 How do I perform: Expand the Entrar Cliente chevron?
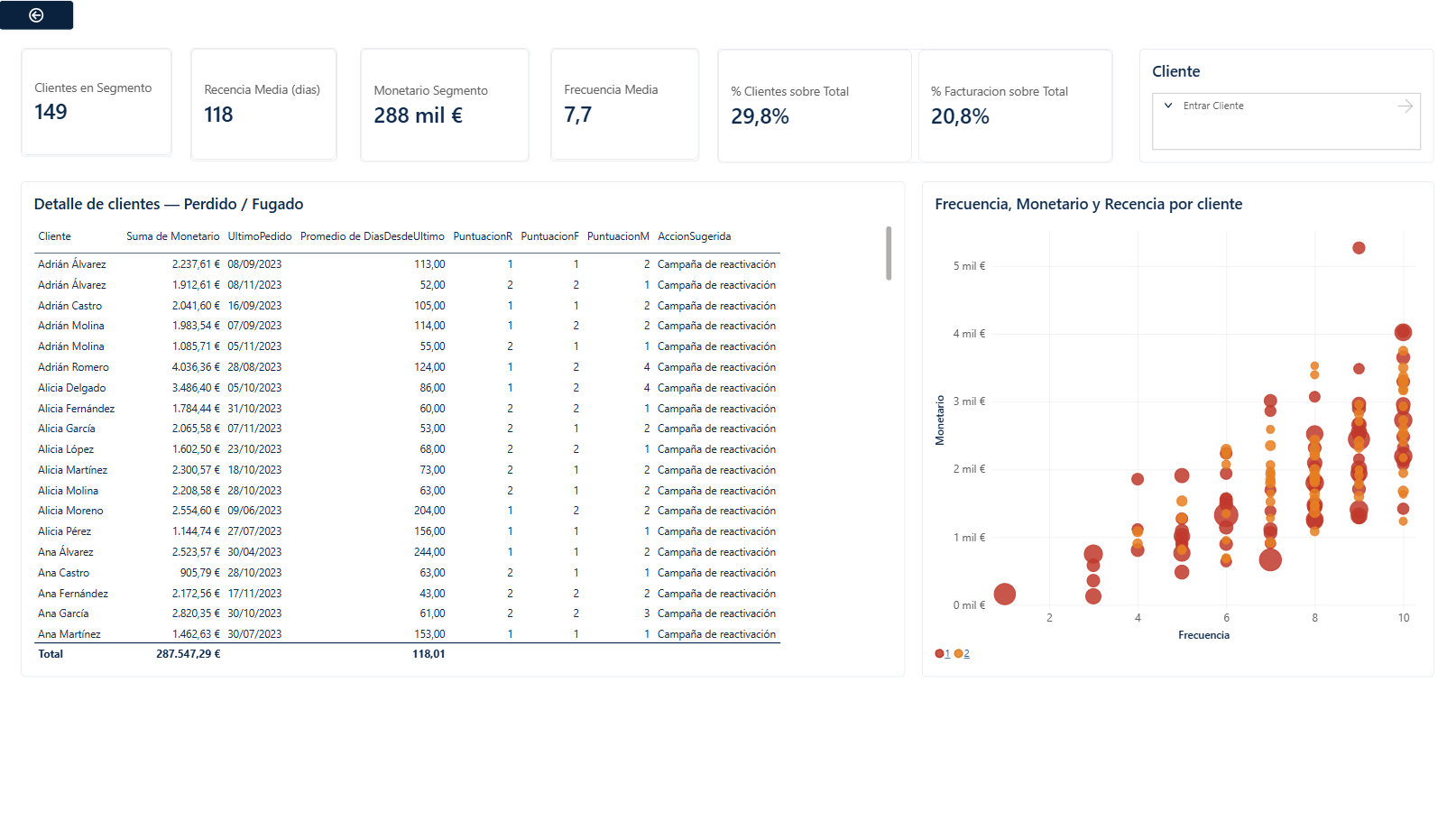(1168, 106)
